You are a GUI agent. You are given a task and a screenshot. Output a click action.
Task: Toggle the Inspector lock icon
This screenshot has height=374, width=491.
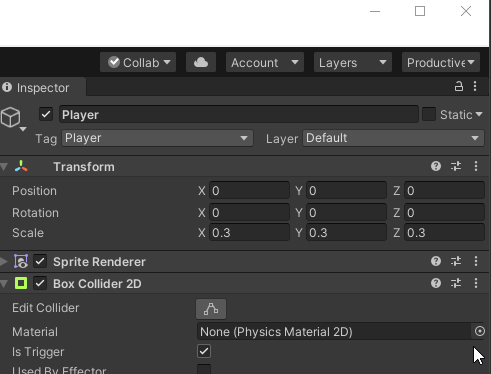(459, 87)
